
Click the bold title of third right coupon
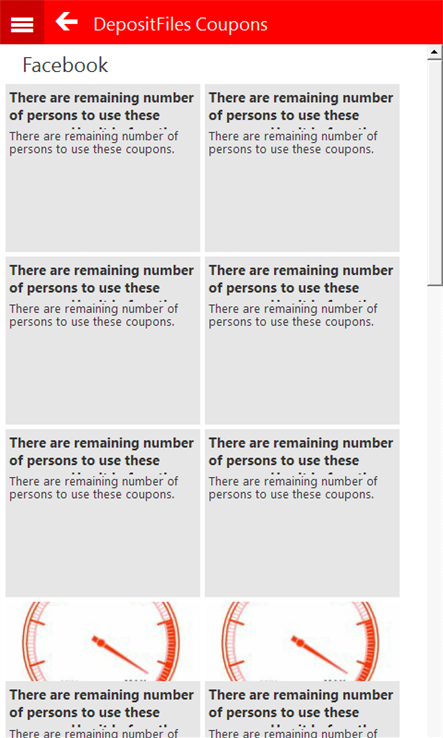(301, 452)
